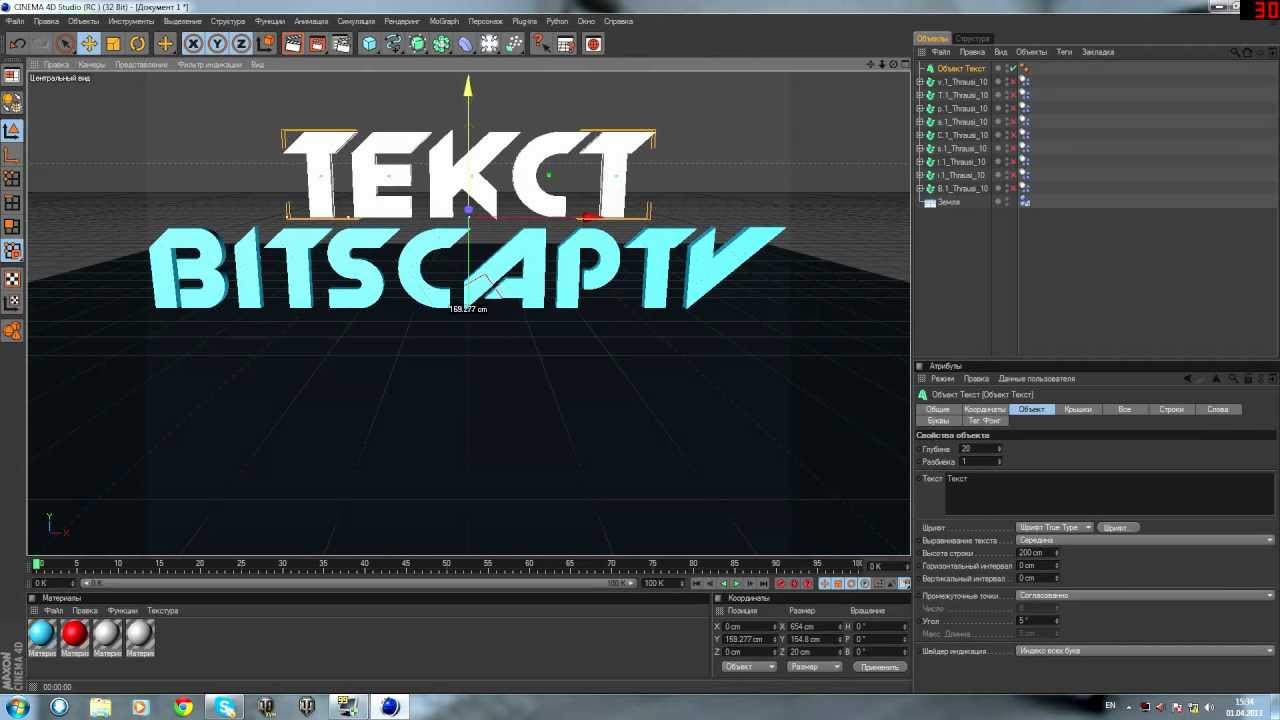Open Skype from the taskbar

225,707
